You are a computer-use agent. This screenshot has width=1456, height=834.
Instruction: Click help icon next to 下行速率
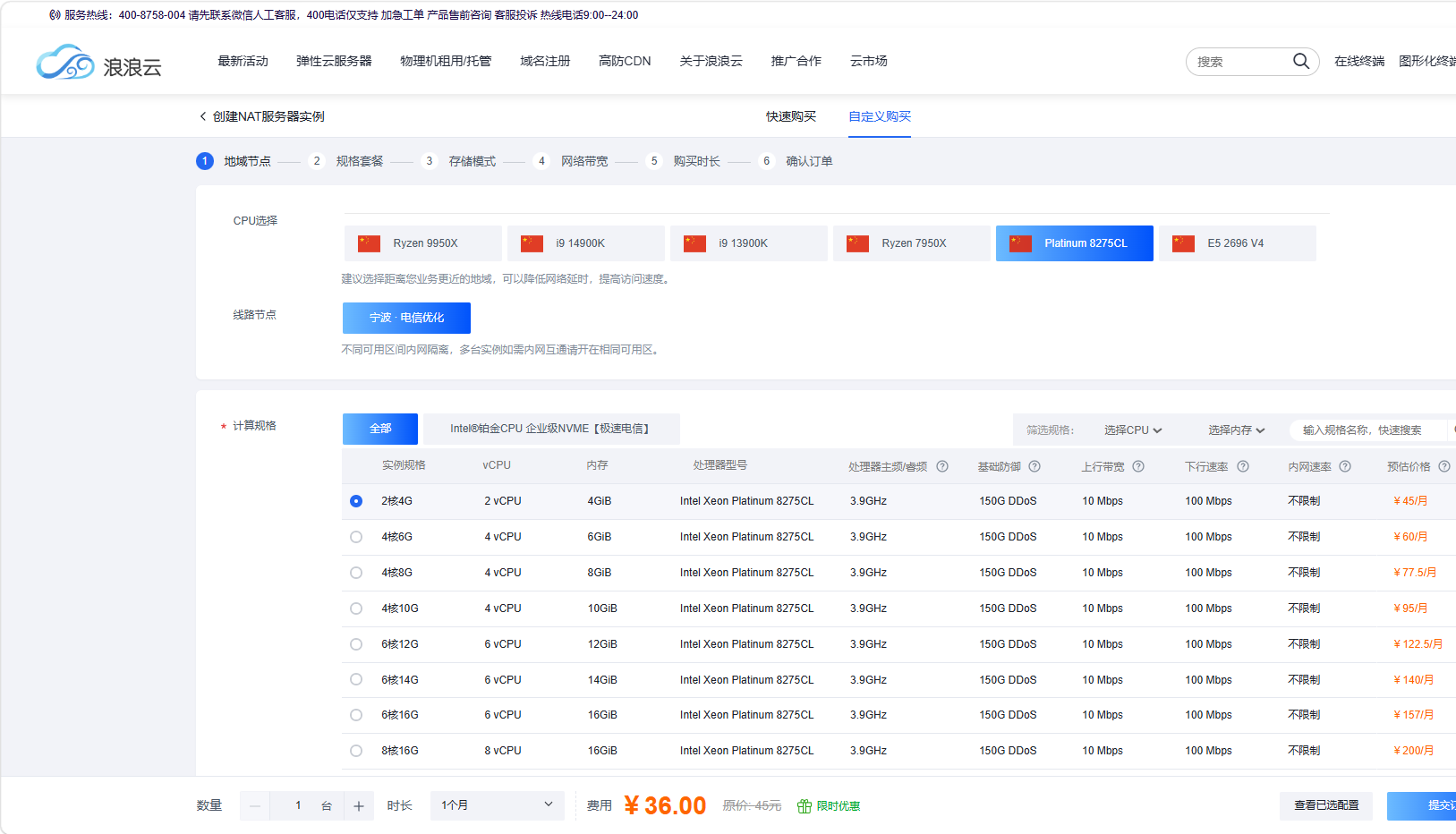(1243, 466)
